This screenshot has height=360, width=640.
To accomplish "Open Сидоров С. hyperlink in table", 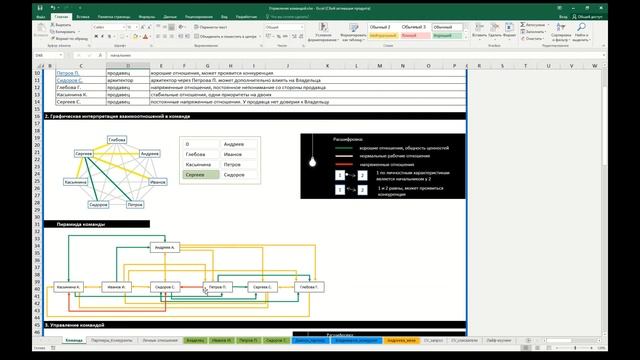I will (69, 80).
